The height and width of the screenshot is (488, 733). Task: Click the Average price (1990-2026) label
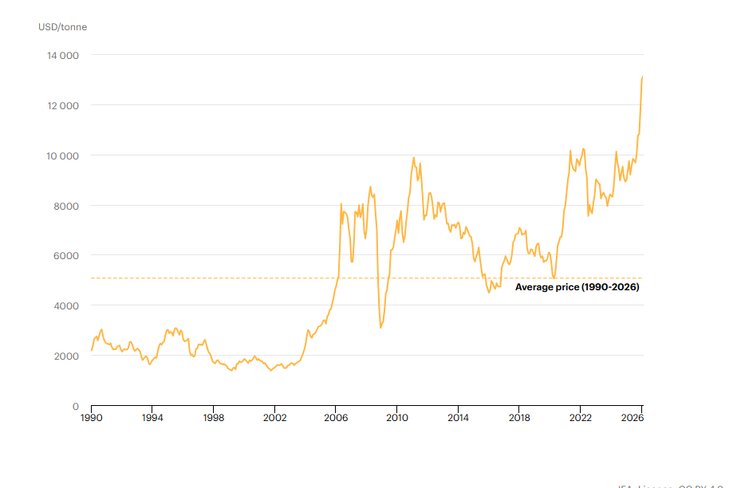[x=577, y=287]
